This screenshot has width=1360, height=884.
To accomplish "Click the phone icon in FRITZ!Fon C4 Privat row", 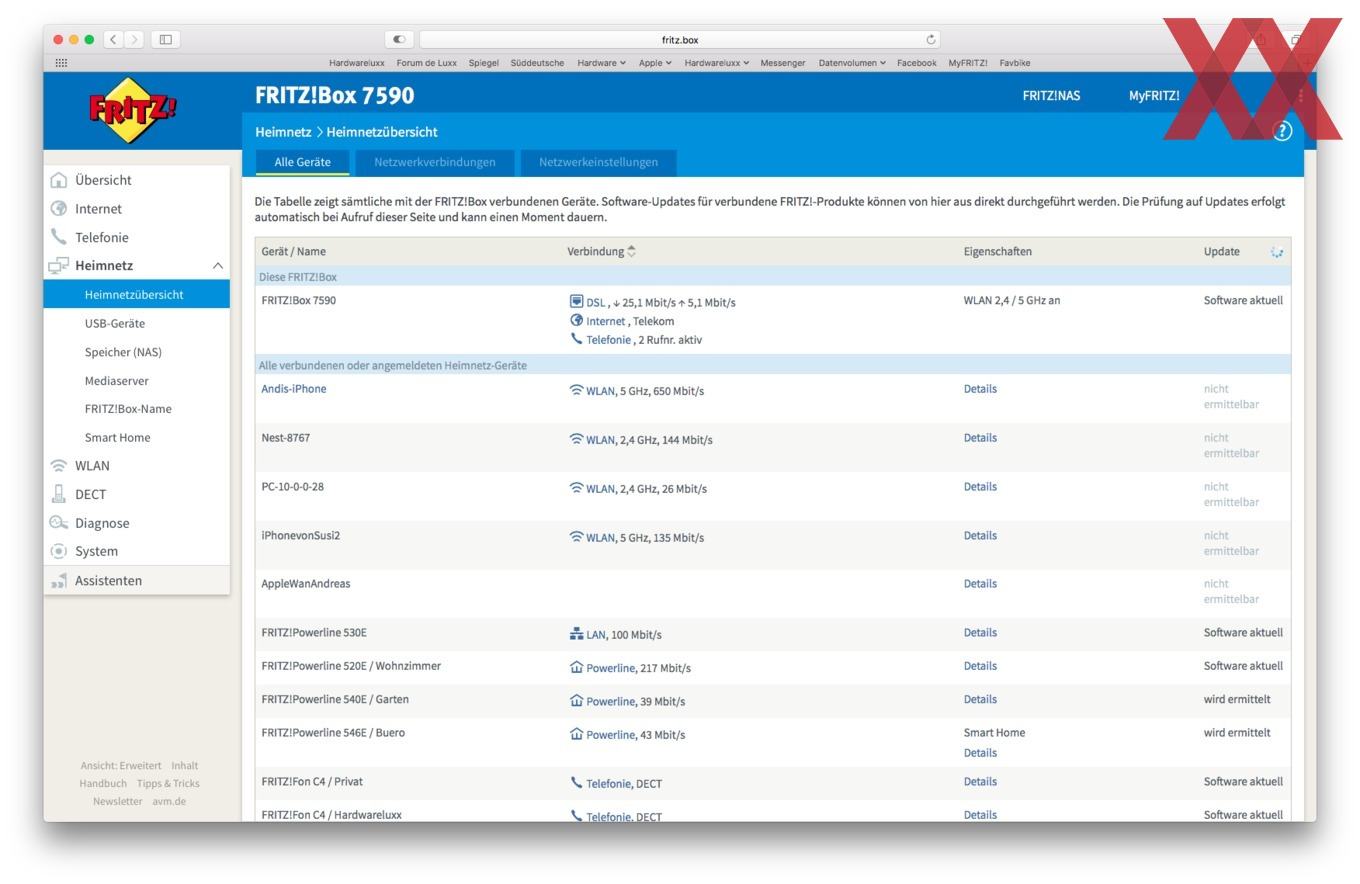I will point(576,783).
